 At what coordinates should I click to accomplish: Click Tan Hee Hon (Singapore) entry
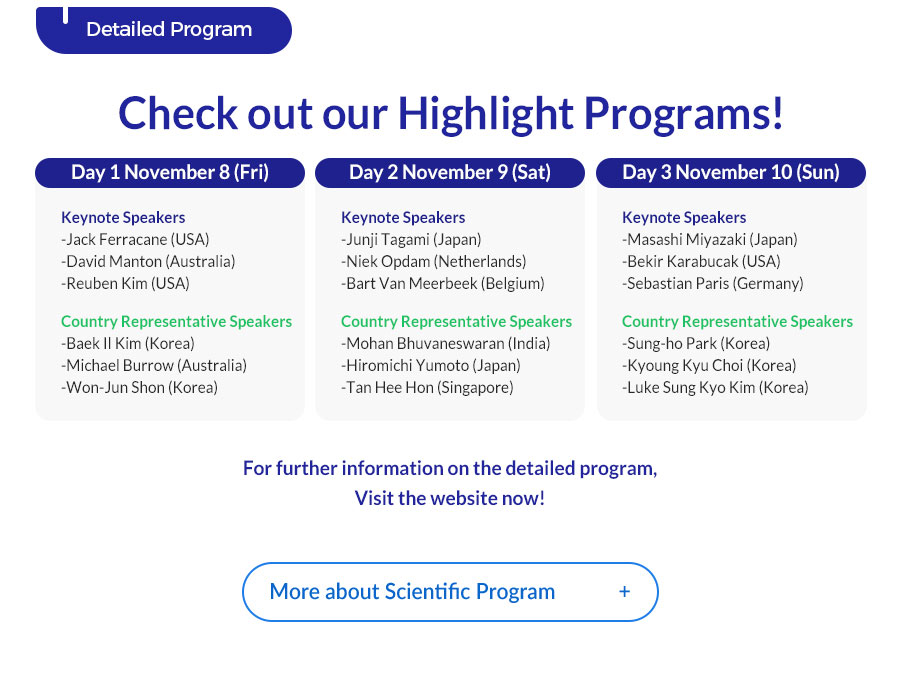click(x=428, y=388)
